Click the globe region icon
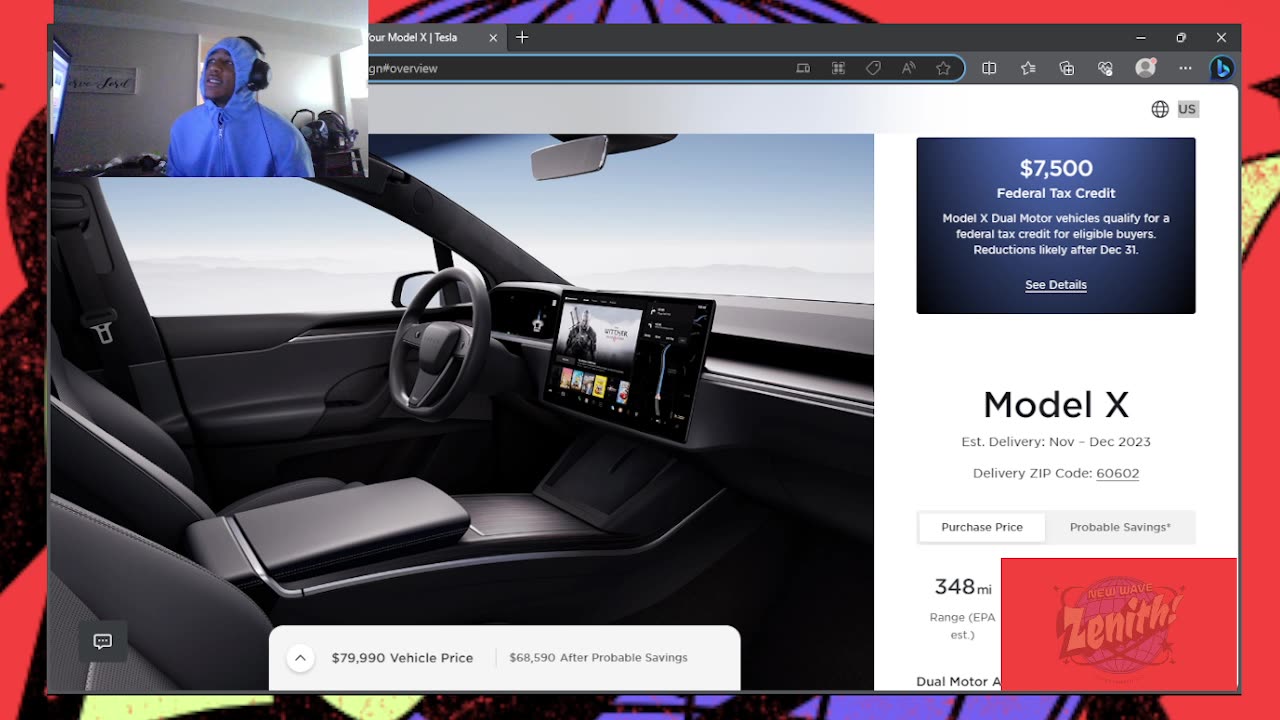Viewport: 1280px width, 720px height. tap(1160, 109)
